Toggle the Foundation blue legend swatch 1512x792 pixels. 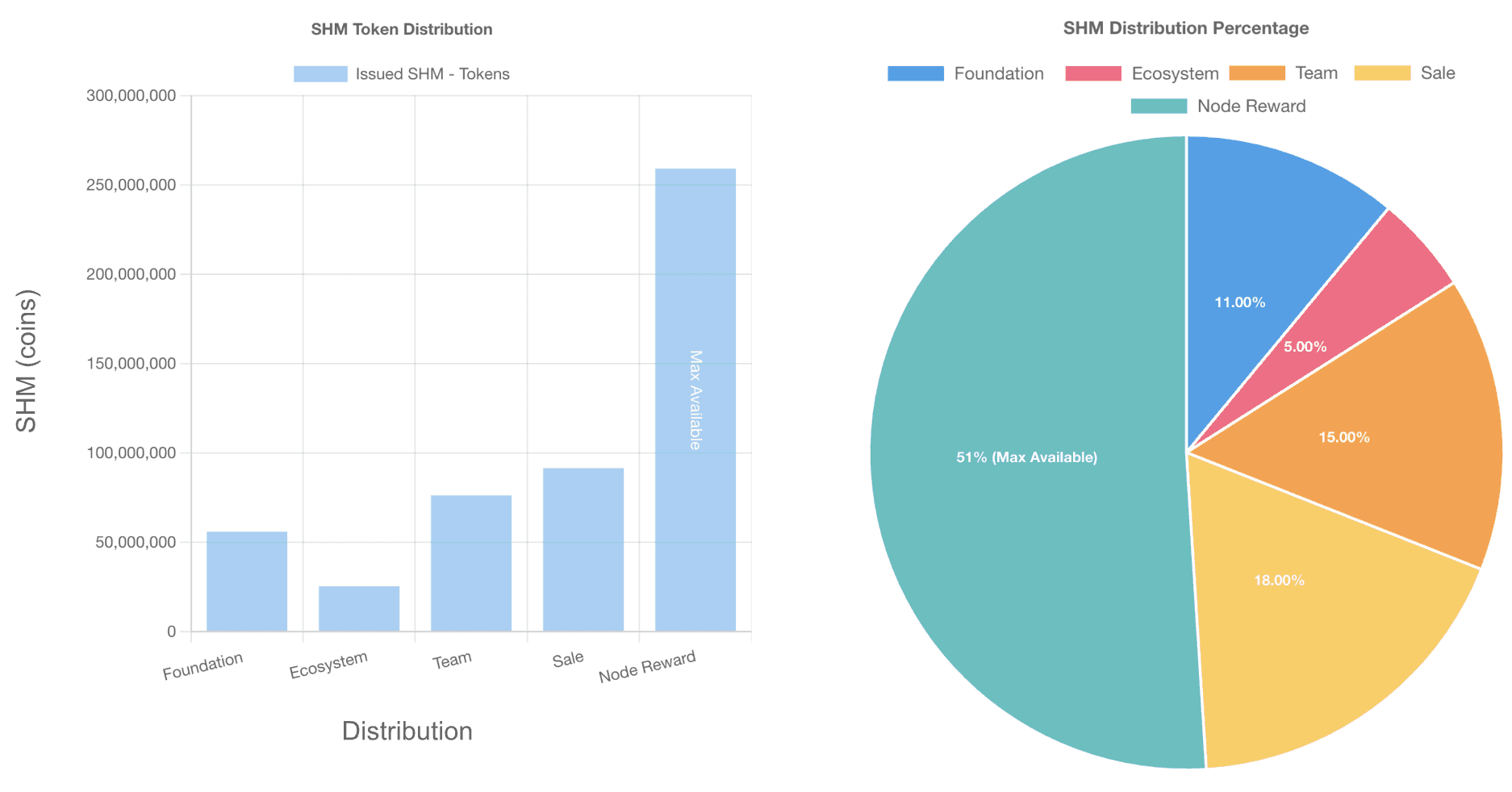pos(915,73)
